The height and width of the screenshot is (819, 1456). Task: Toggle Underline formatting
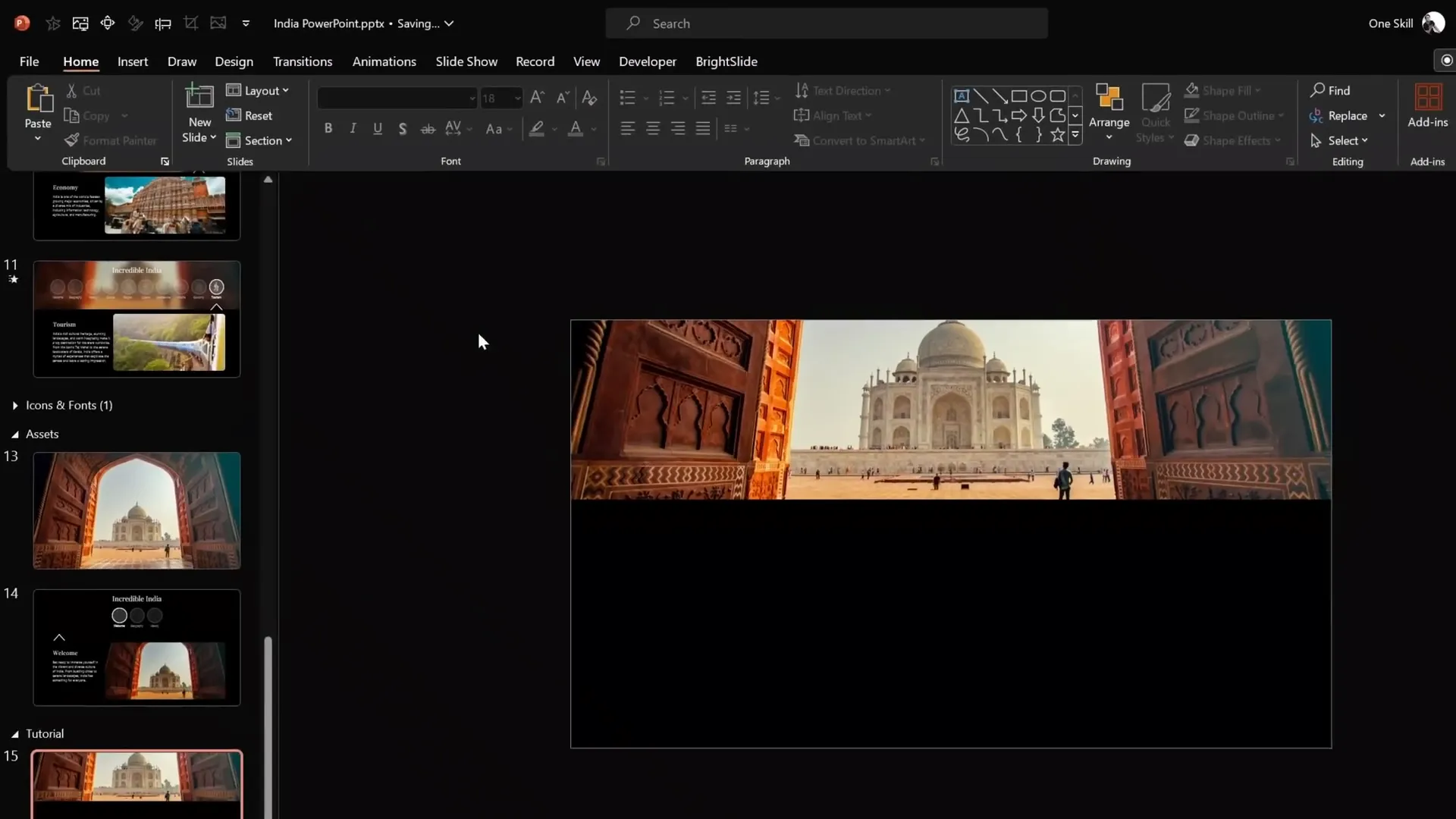pos(378,129)
